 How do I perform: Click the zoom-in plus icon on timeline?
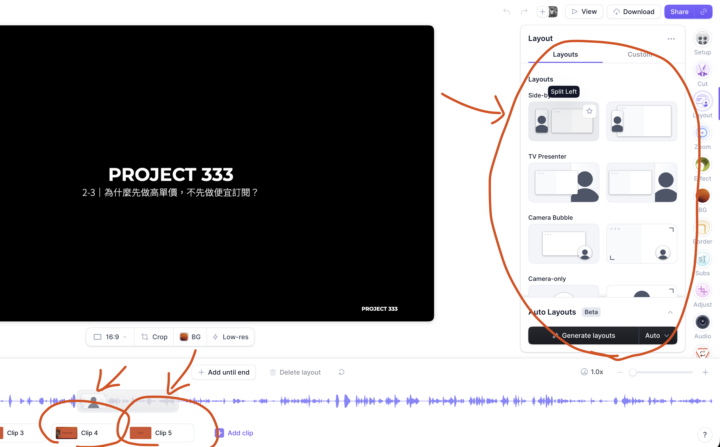point(705,372)
